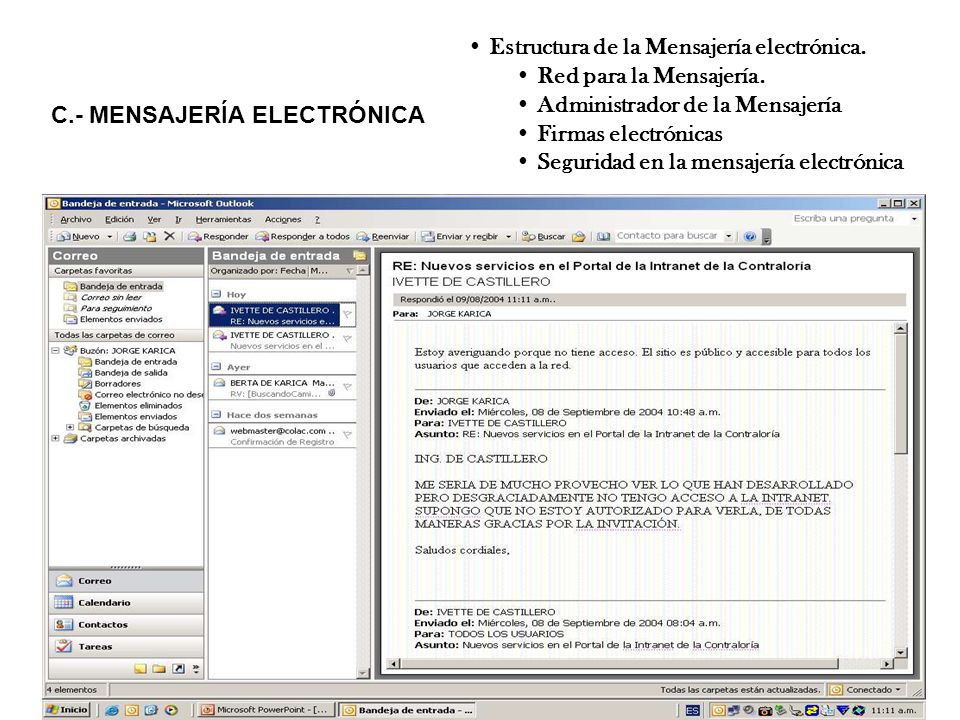Screen dimensions: 960x720
Task: Open the Enviar y recibir dropdown arrow
Action: [x=508, y=236]
